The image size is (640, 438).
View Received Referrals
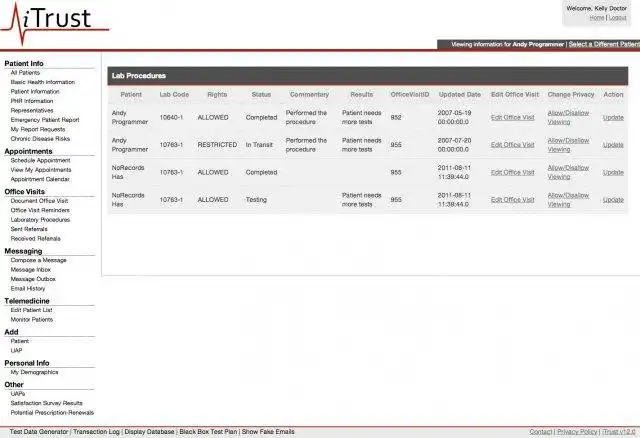point(36,238)
